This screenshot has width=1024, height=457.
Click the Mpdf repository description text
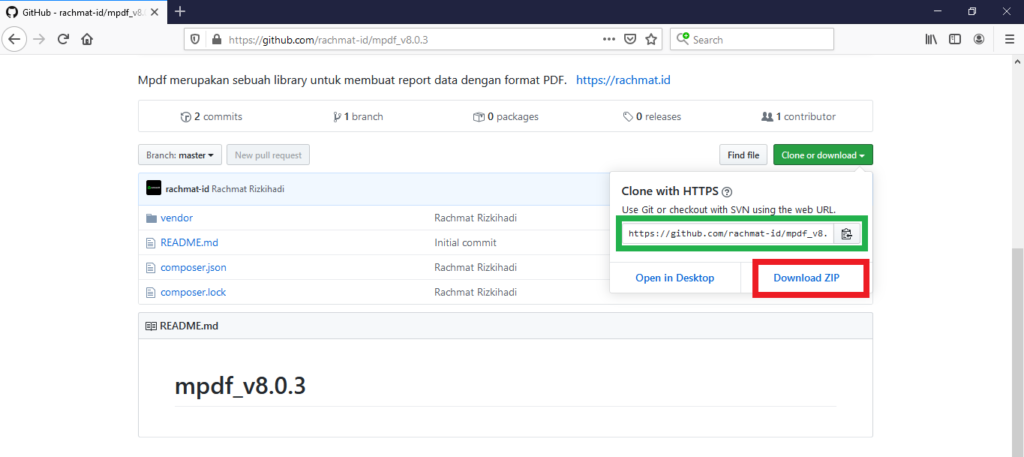coord(353,80)
